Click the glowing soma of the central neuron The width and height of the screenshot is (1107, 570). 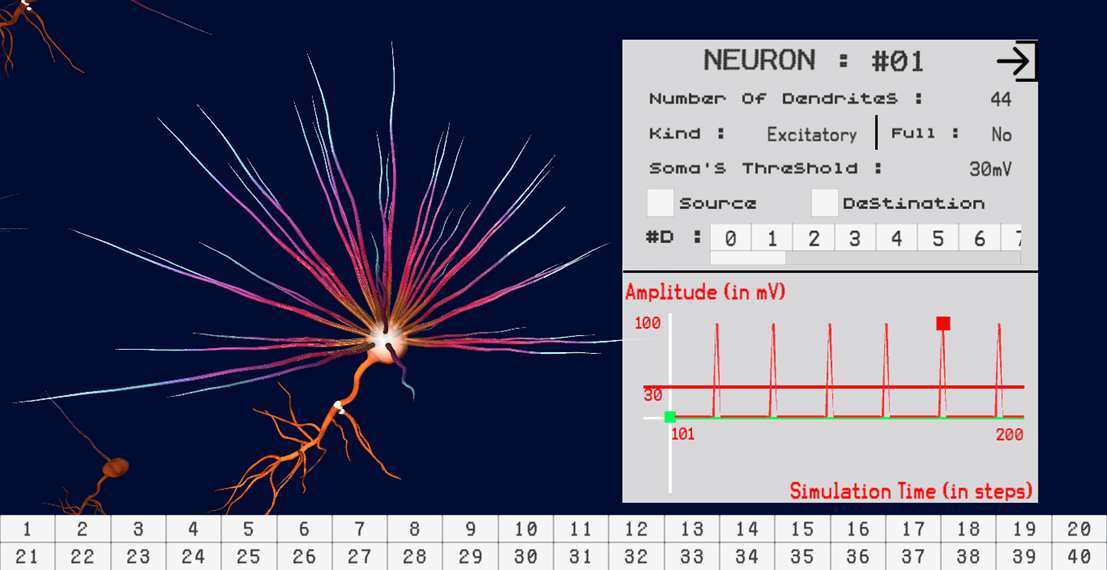(386, 338)
